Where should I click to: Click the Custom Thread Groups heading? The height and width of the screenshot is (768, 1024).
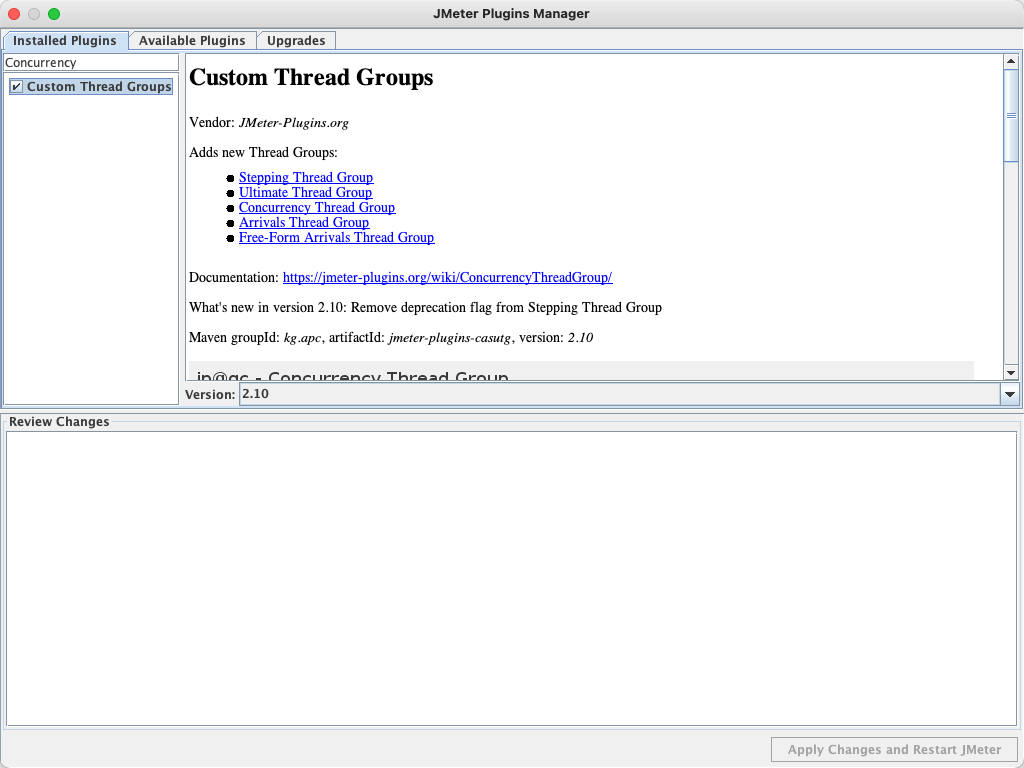click(x=311, y=78)
